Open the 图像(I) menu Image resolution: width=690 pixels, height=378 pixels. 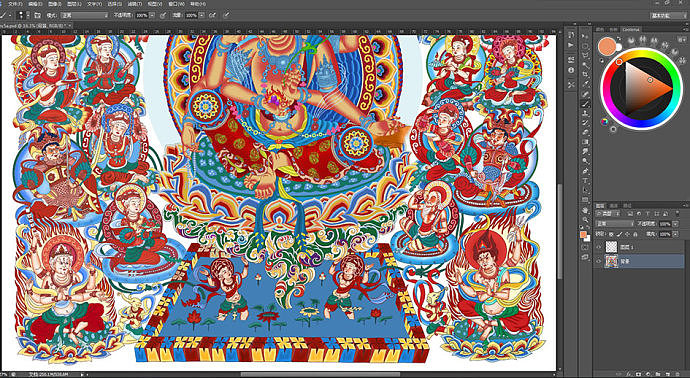(55, 4)
